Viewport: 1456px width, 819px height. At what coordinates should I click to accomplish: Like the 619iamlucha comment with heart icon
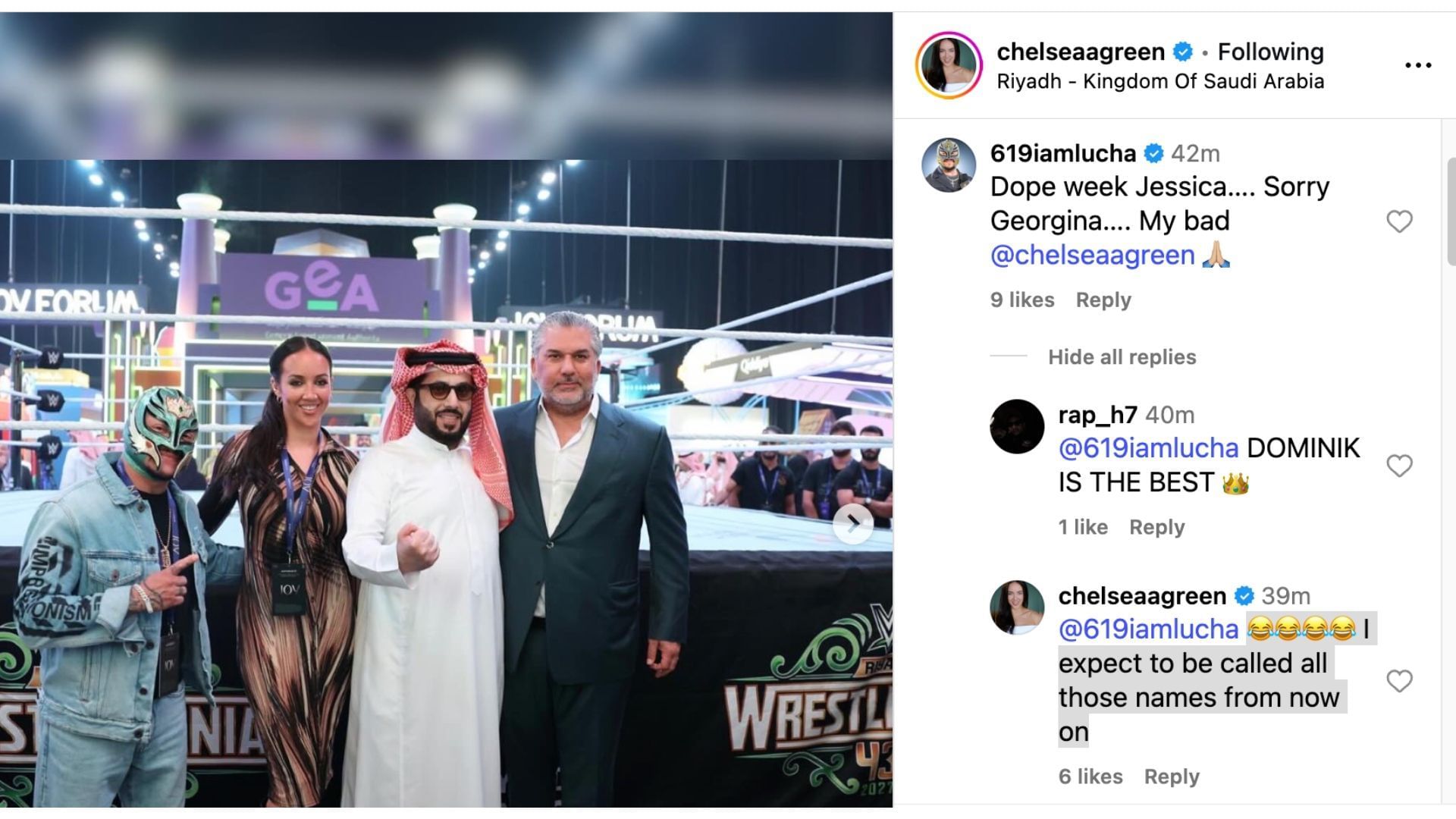(x=1399, y=221)
